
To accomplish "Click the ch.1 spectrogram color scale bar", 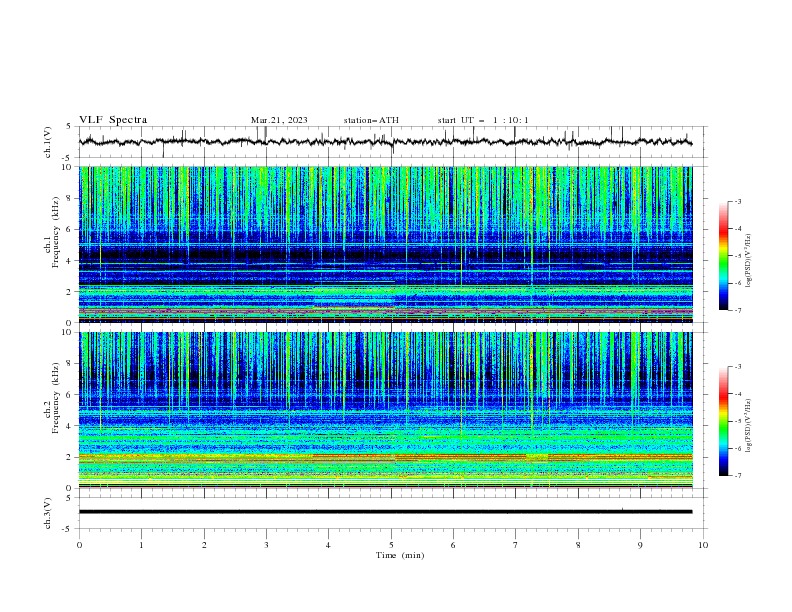I will [x=723, y=256].
